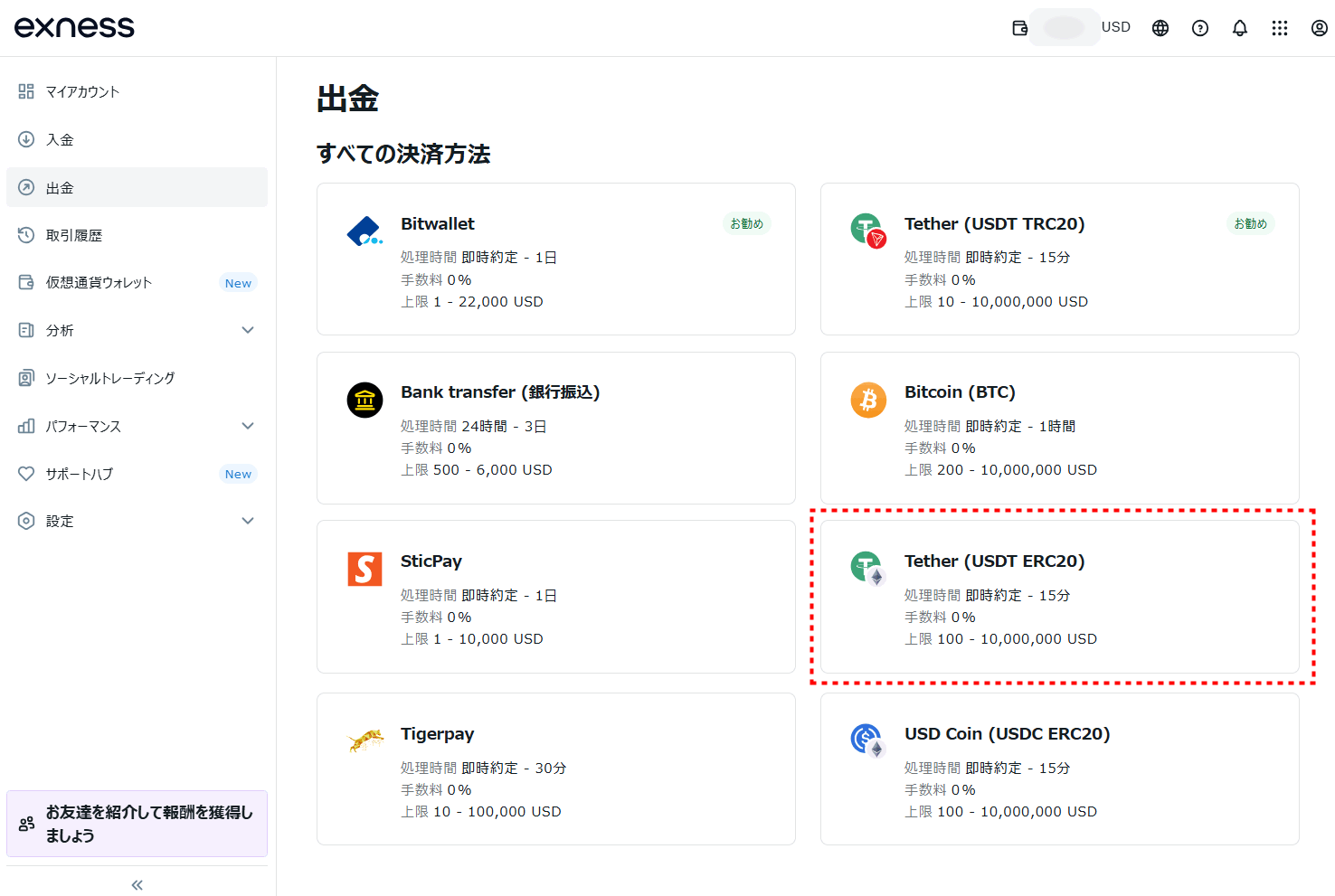Click the 入金 deposit arrow icon
The image size is (1335, 896).
(26, 139)
